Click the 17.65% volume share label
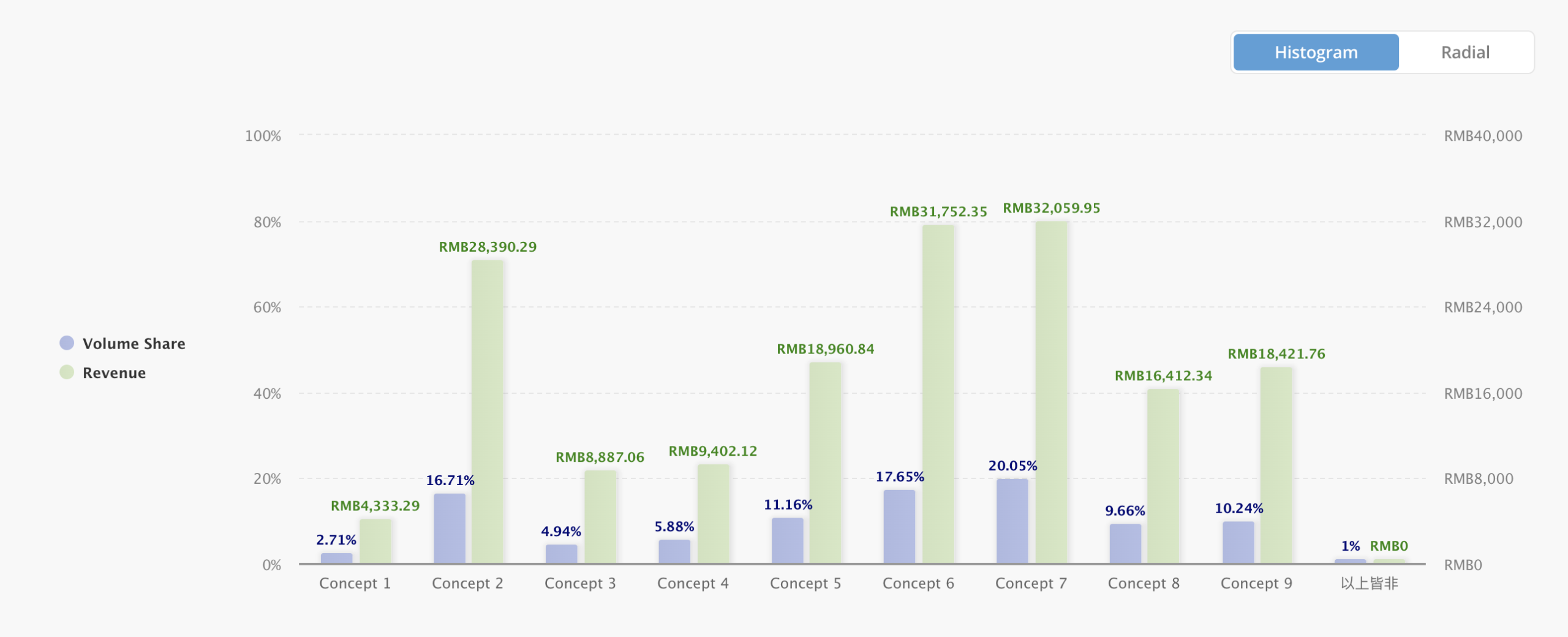 899,477
